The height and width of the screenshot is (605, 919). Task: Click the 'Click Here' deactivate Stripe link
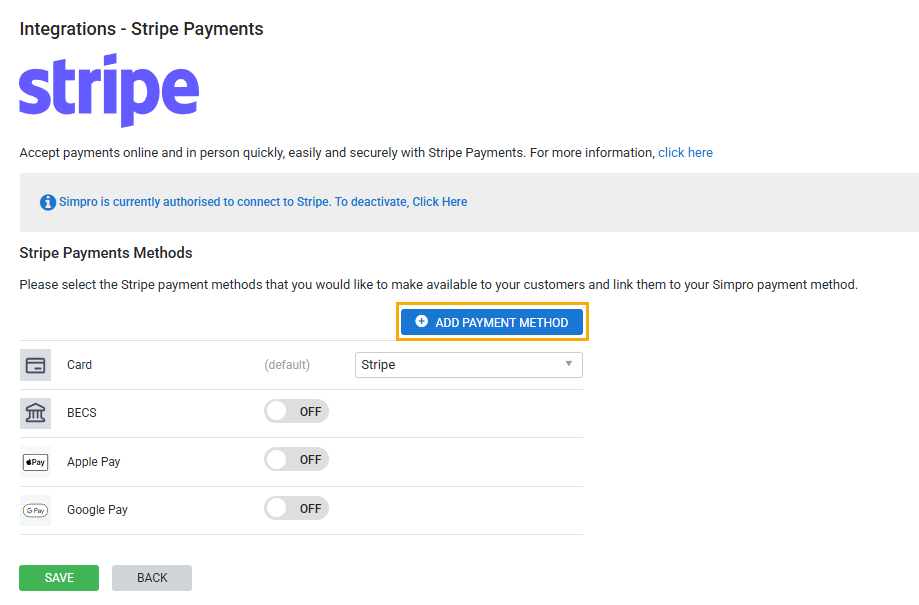(x=440, y=202)
